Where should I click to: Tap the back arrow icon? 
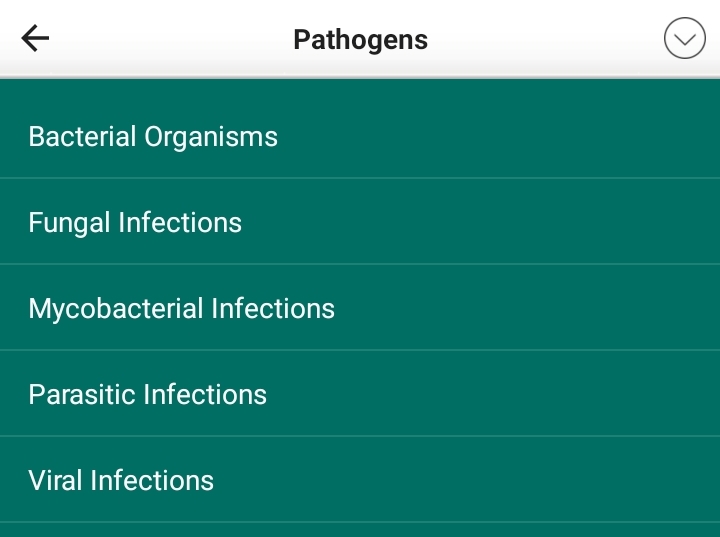click(35, 39)
